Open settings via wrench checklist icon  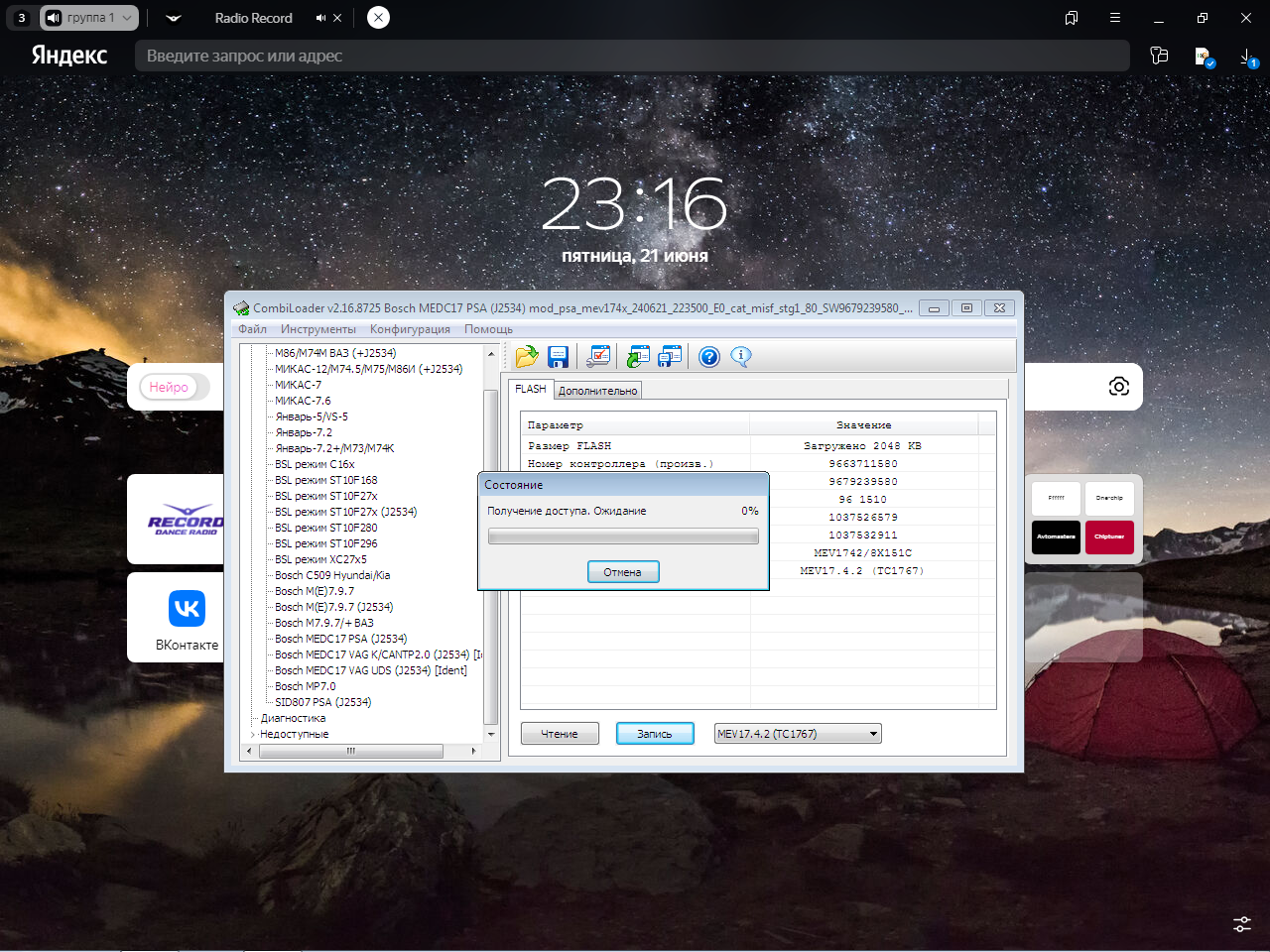pos(598,357)
